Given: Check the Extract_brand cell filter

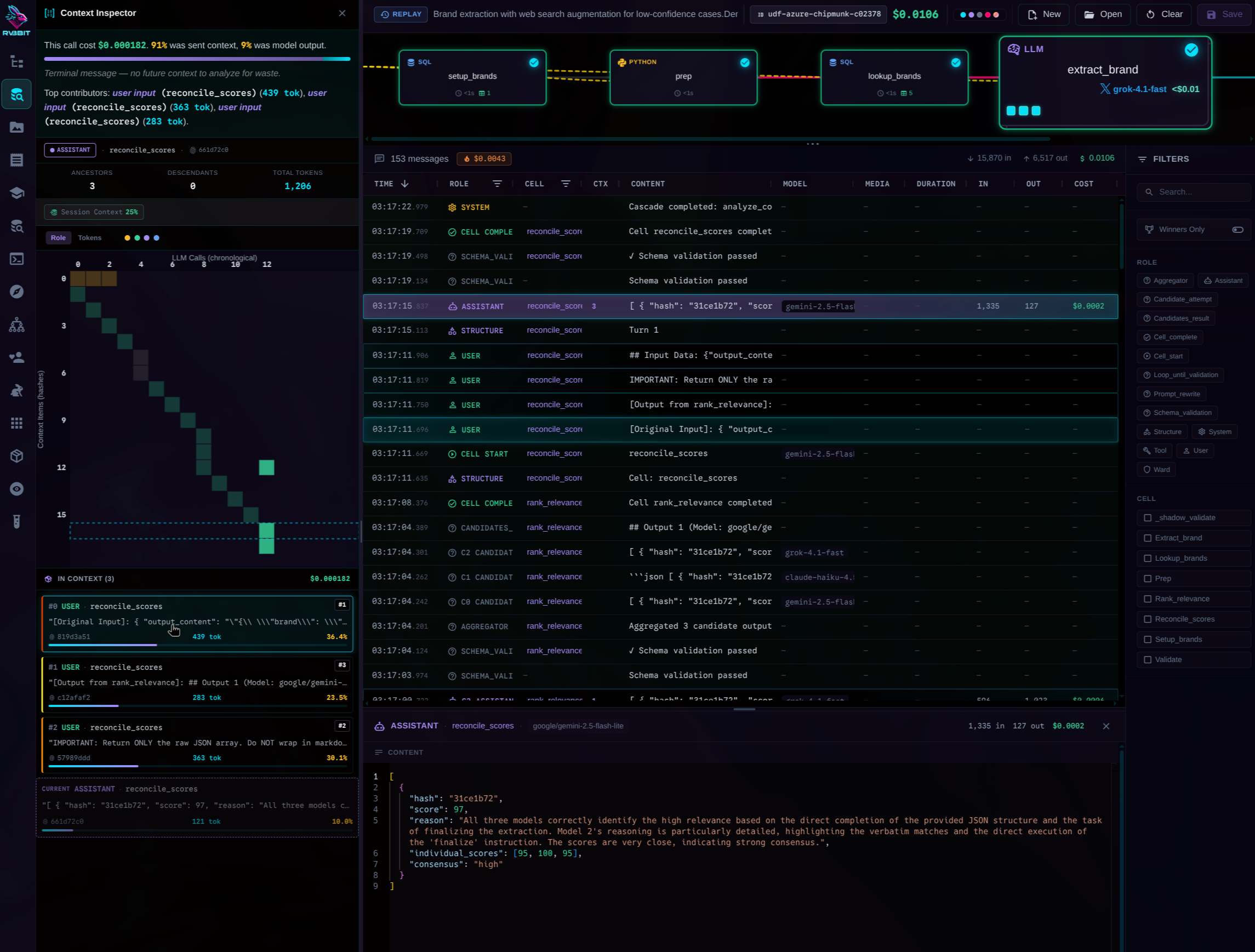Looking at the screenshot, I should tap(1147, 538).
